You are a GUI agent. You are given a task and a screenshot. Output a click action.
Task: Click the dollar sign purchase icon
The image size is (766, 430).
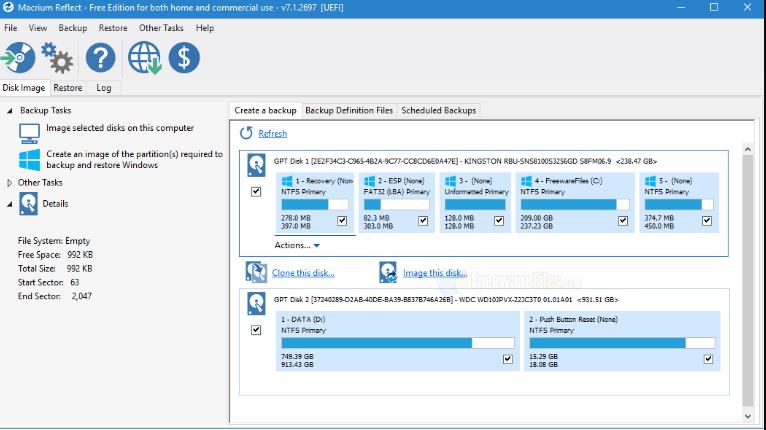tap(184, 58)
